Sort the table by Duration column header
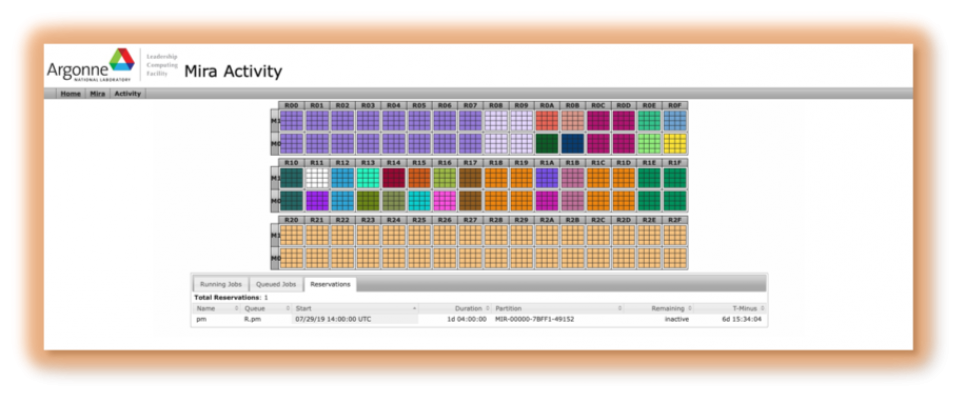The width and height of the screenshot is (965, 403). click(470, 308)
